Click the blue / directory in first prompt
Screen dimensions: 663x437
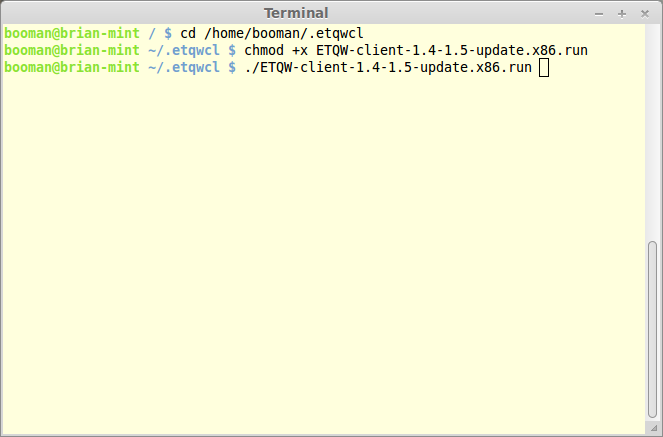click(152, 33)
